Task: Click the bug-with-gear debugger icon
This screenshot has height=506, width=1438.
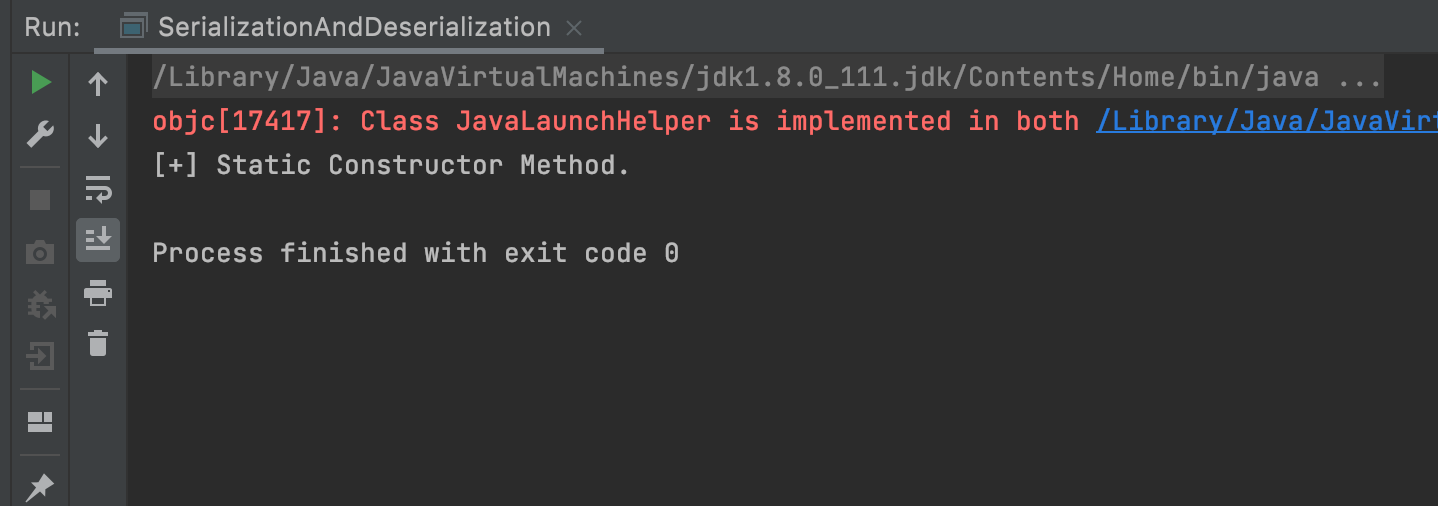Action: click(40, 304)
